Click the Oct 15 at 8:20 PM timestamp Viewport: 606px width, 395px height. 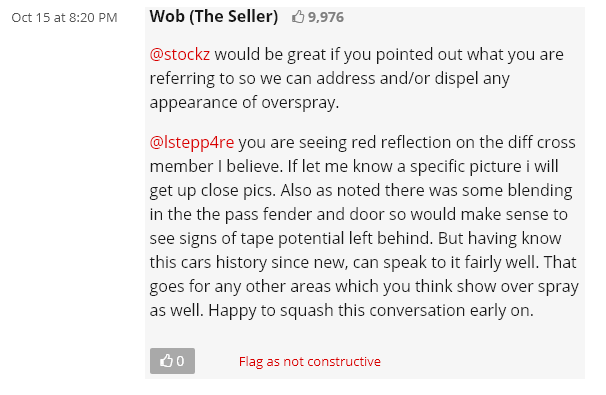coord(64,17)
